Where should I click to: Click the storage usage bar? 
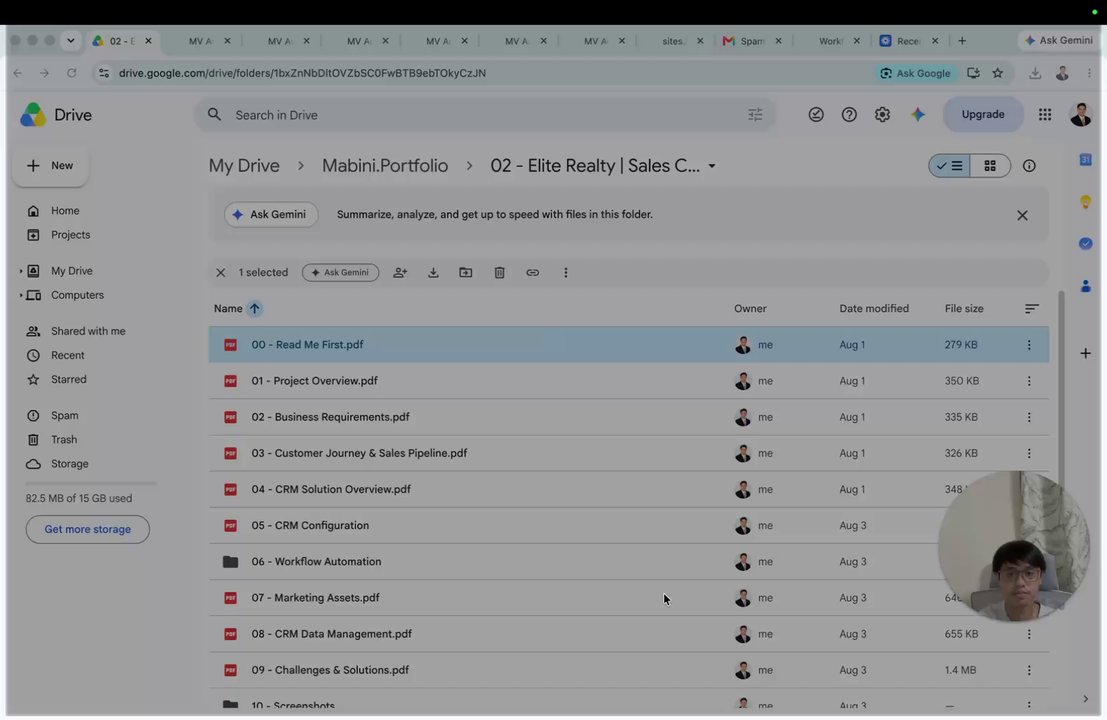pos(91,484)
